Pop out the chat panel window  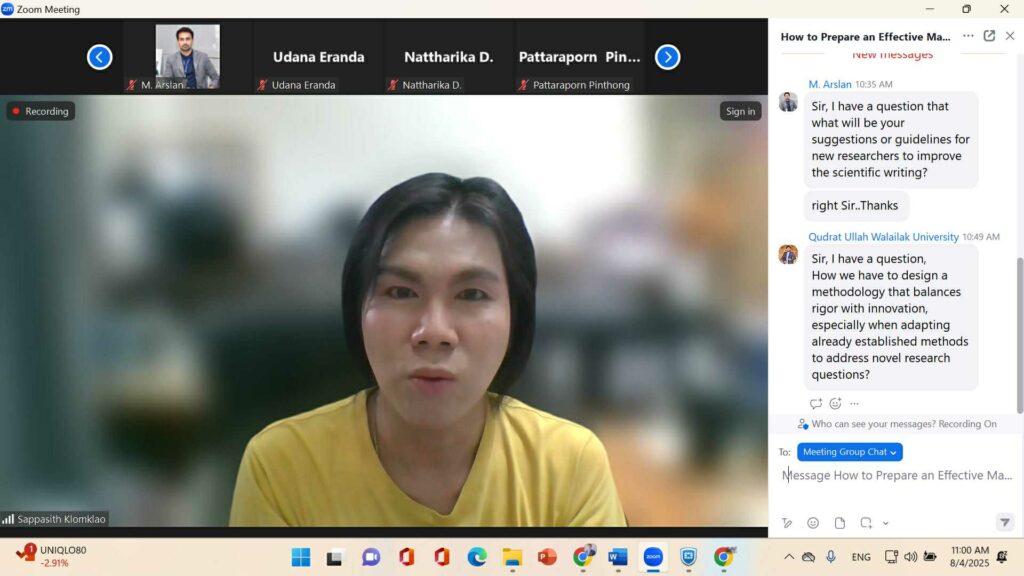(989, 36)
